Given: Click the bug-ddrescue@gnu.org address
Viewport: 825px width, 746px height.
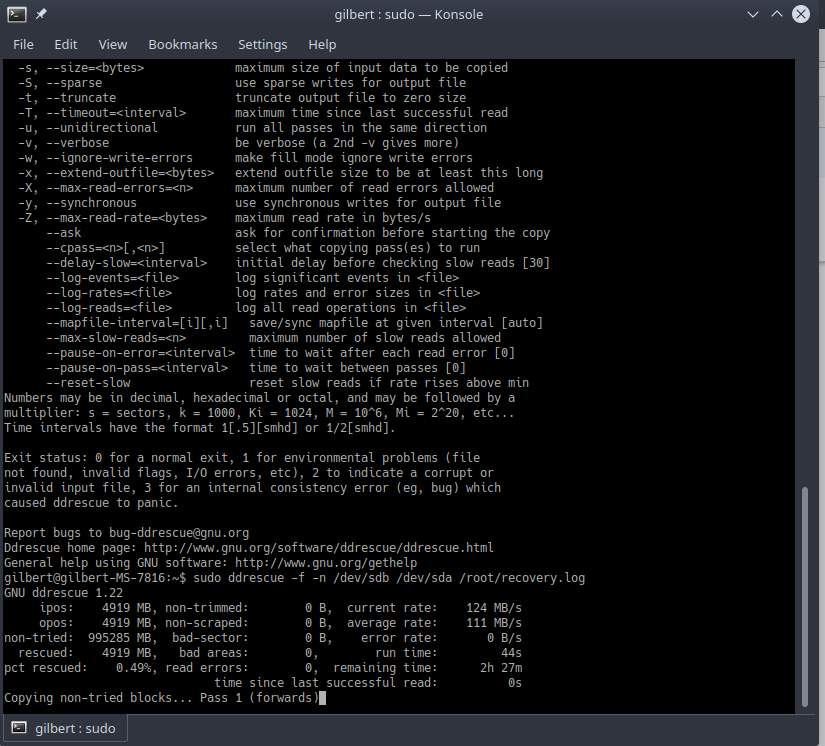Looking at the screenshot, I should click(179, 533).
